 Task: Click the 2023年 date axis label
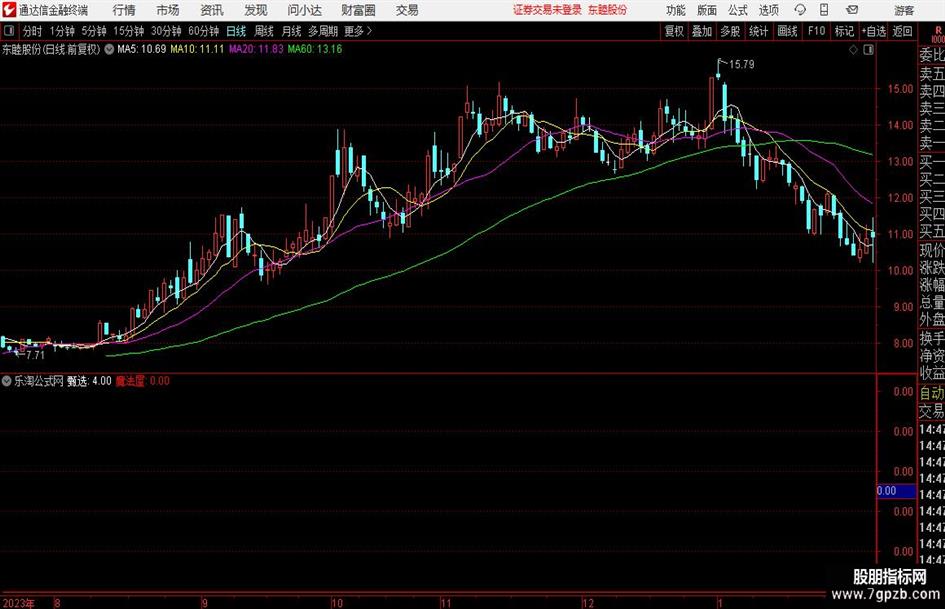19,603
